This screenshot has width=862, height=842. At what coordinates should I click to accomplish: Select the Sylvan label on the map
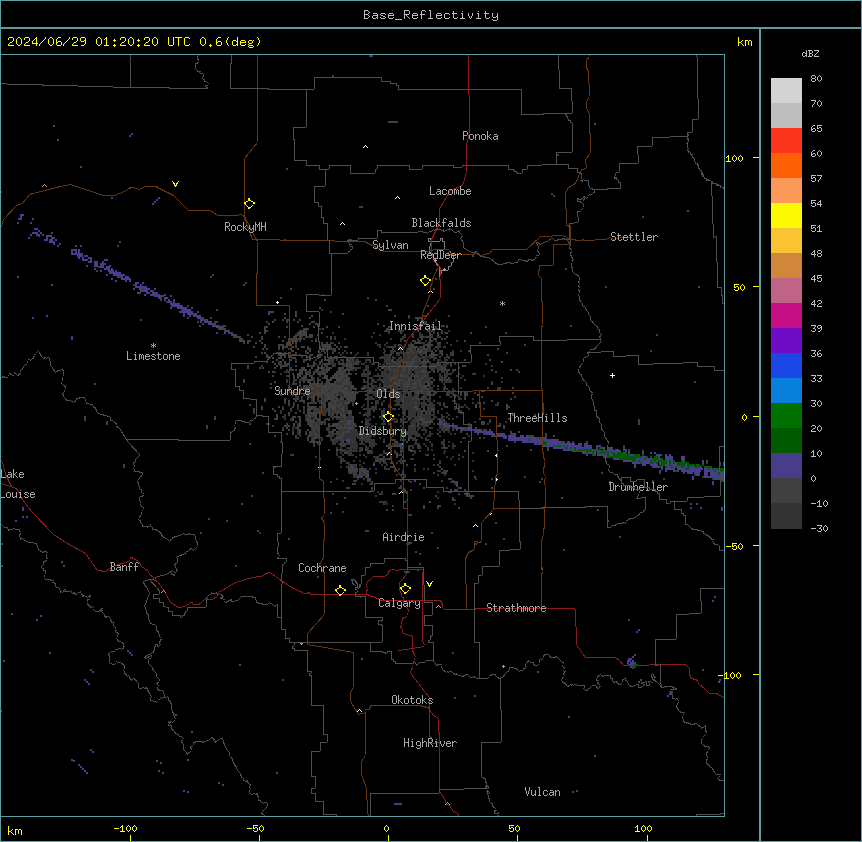click(390, 245)
